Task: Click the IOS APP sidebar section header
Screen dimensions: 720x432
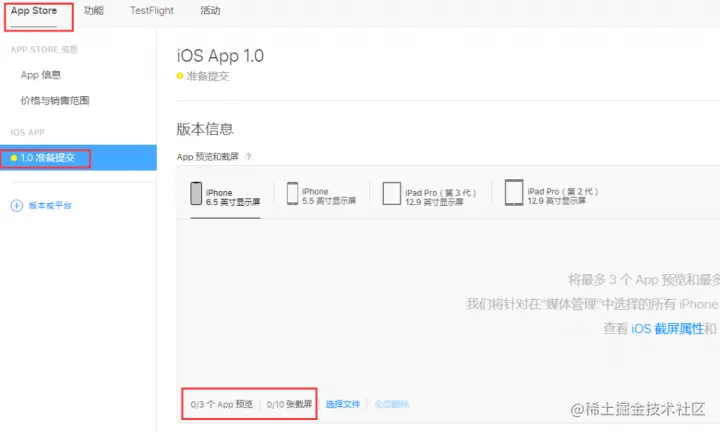Action: point(28,132)
